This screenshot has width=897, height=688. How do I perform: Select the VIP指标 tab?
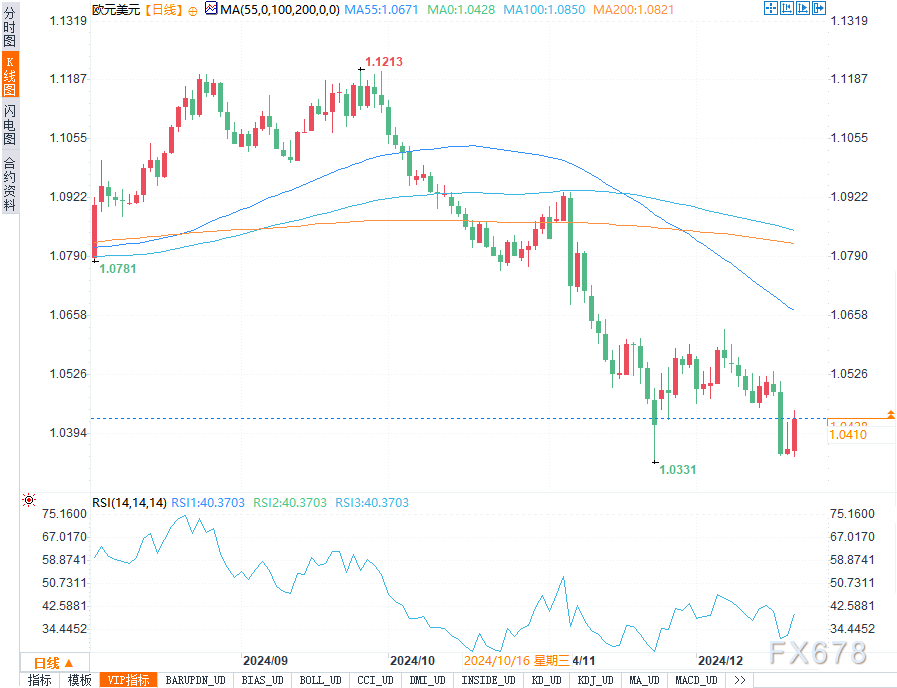tap(129, 680)
